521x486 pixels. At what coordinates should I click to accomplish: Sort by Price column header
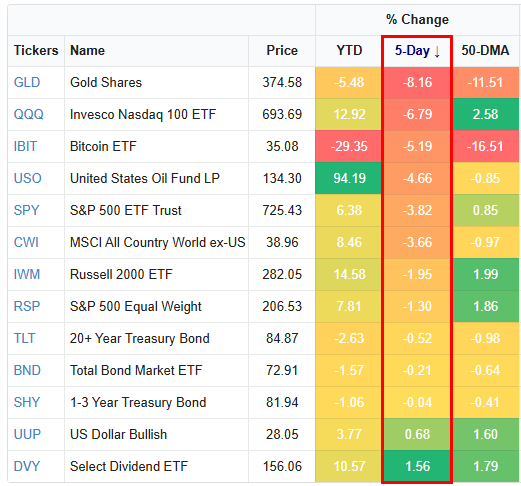pyautogui.click(x=282, y=51)
